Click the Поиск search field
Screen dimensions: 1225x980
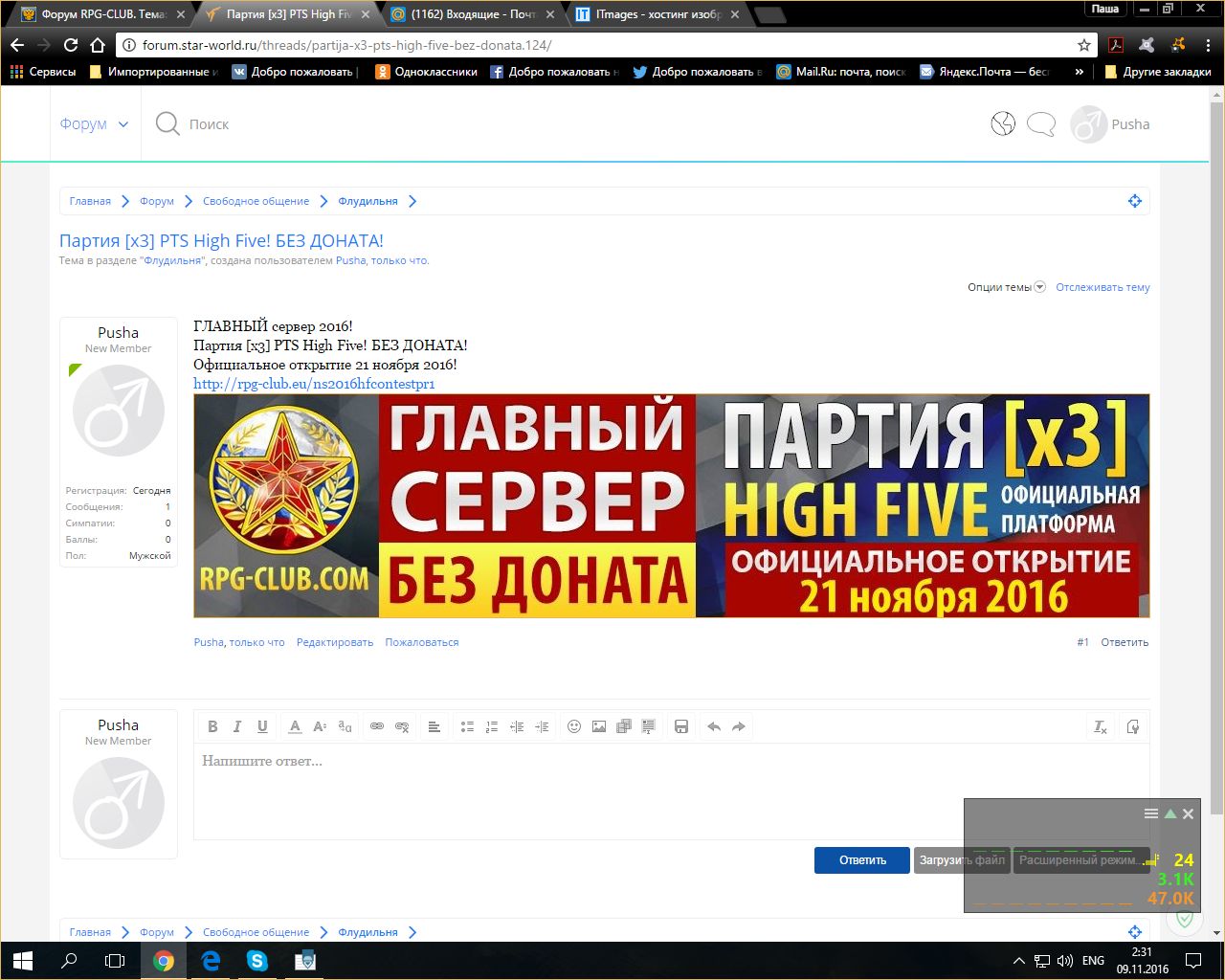point(209,124)
